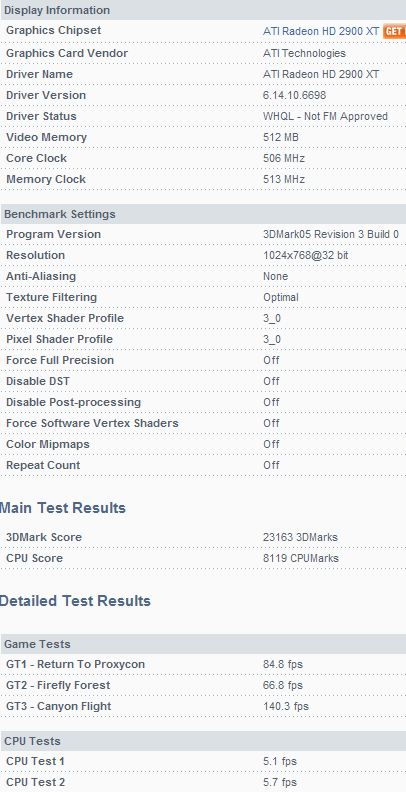Click the Video Memory 512 MB value
The image size is (406, 792).
coord(281,137)
